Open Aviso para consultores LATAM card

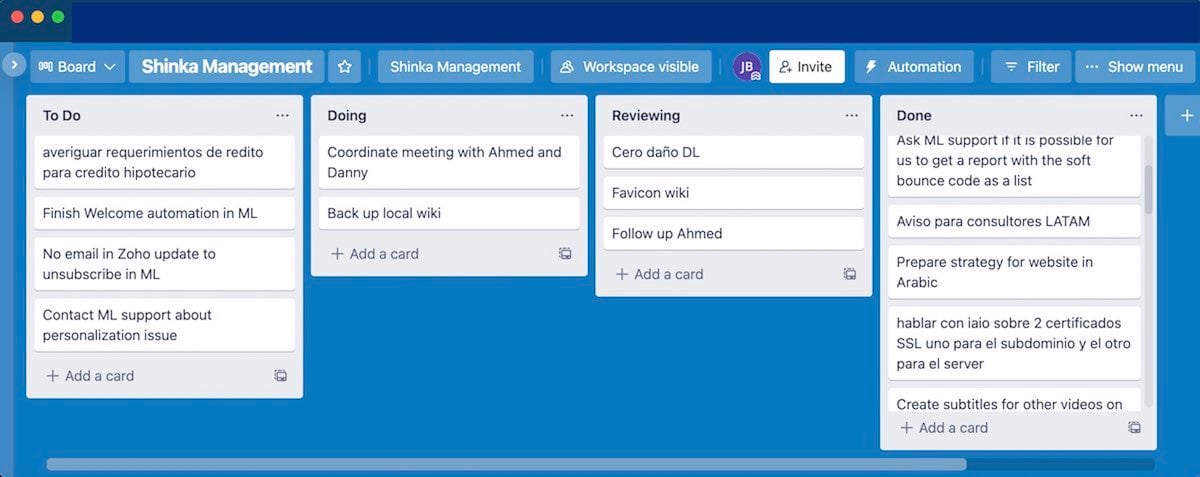click(1014, 221)
